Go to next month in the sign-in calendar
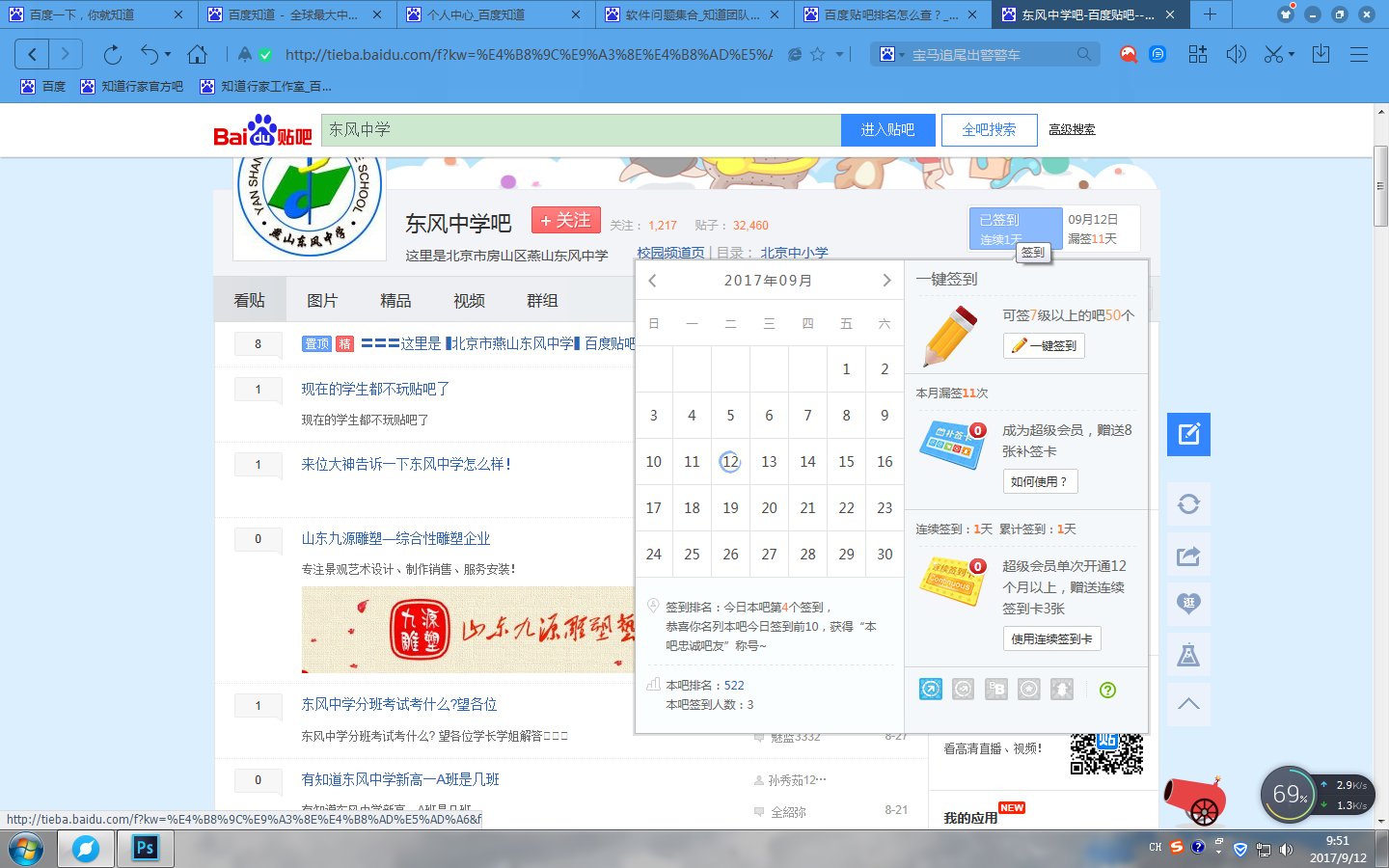Viewport: 1389px width, 868px height. point(886,280)
